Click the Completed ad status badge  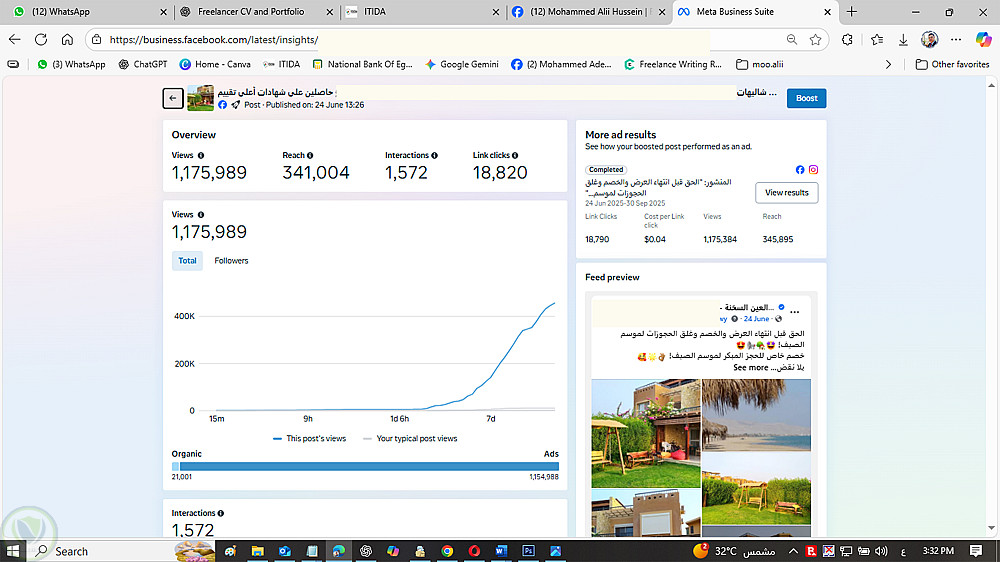pos(606,170)
